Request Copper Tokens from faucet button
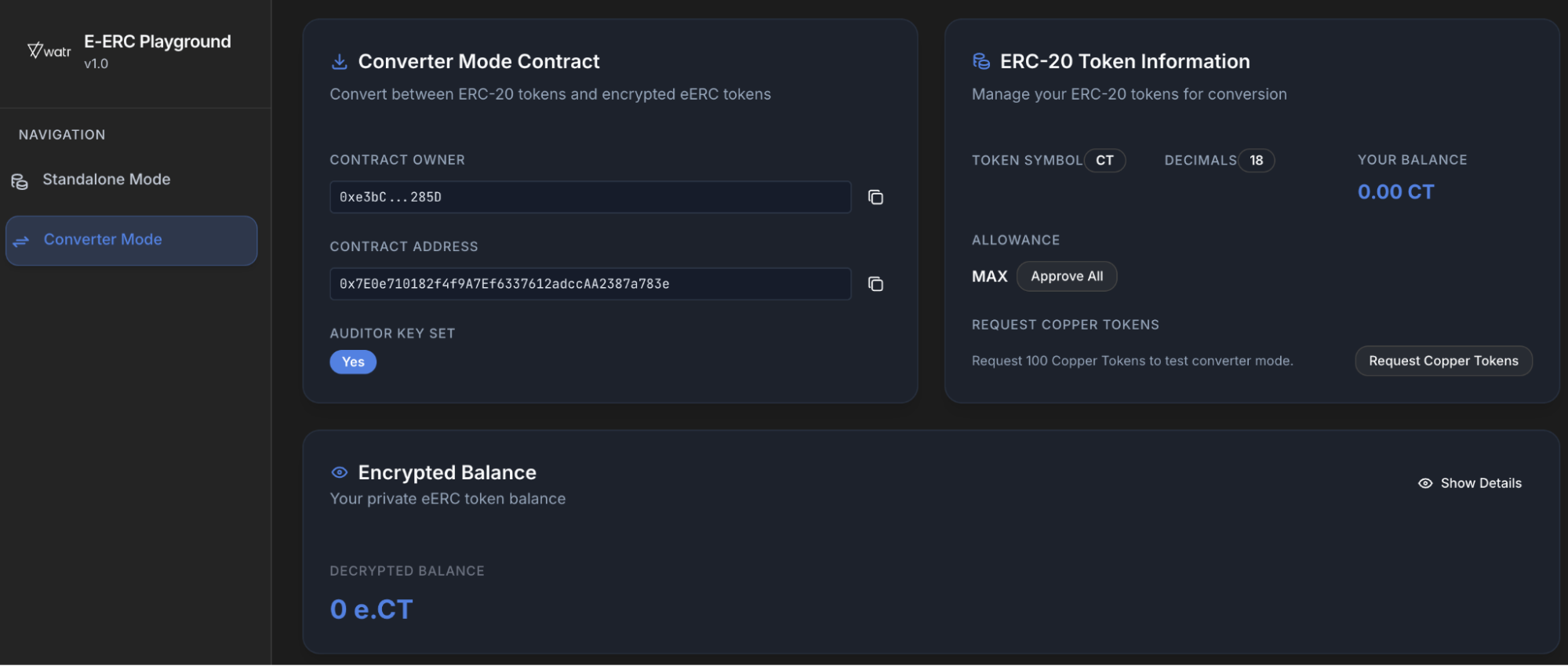 1443,361
